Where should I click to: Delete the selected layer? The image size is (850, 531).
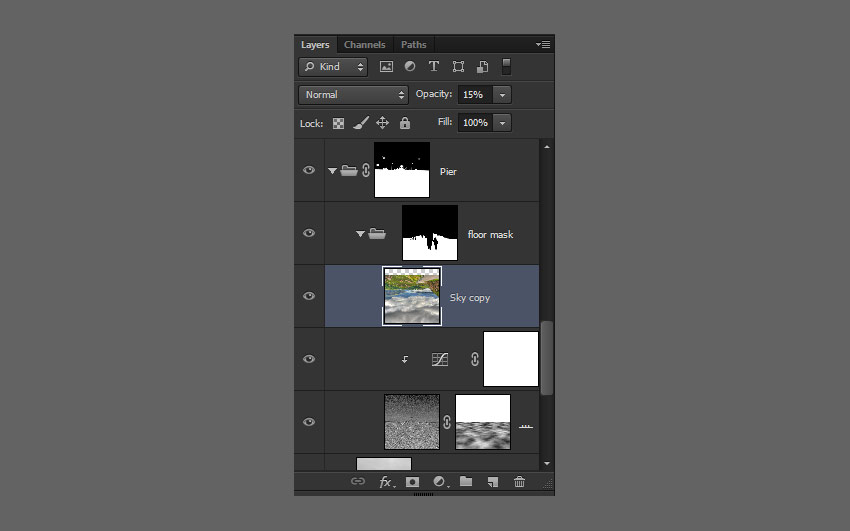point(519,481)
